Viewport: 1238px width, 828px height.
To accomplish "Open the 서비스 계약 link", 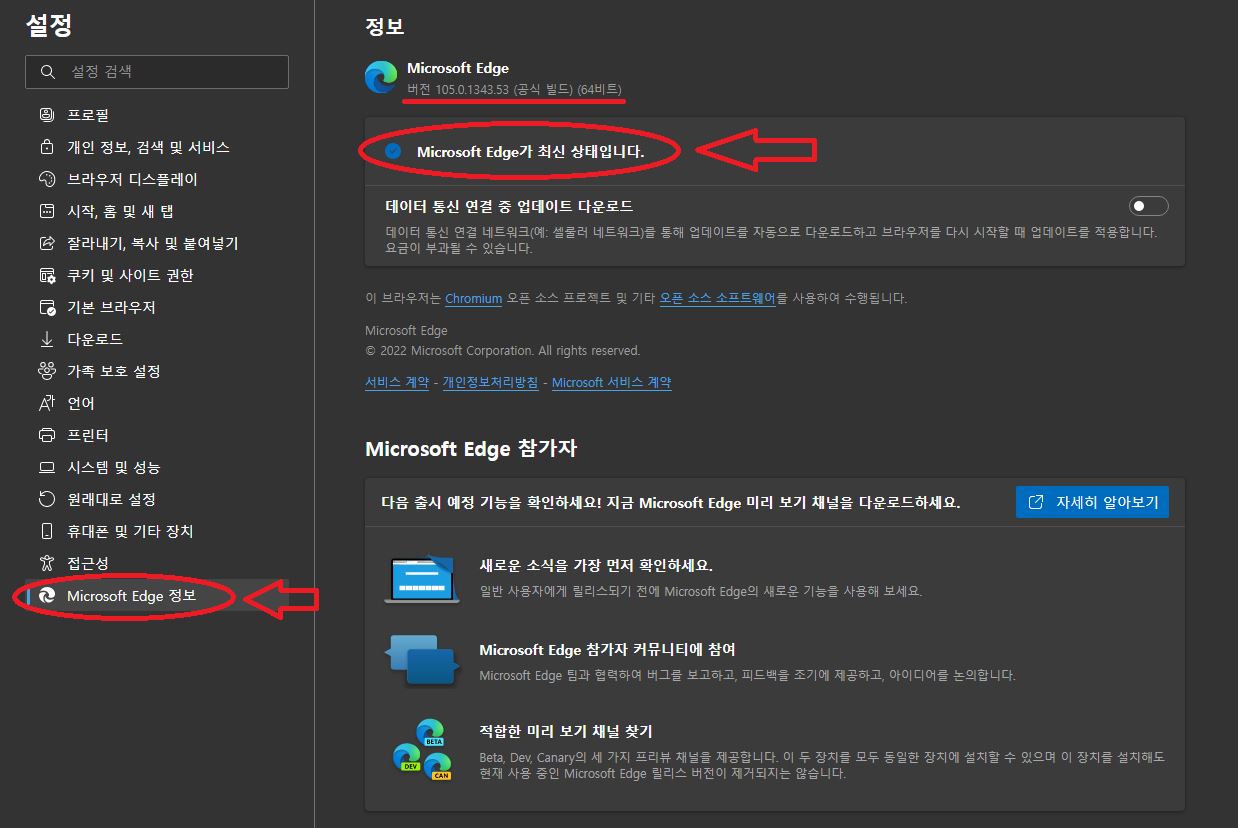I will pyautogui.click(x=396, y=382).
